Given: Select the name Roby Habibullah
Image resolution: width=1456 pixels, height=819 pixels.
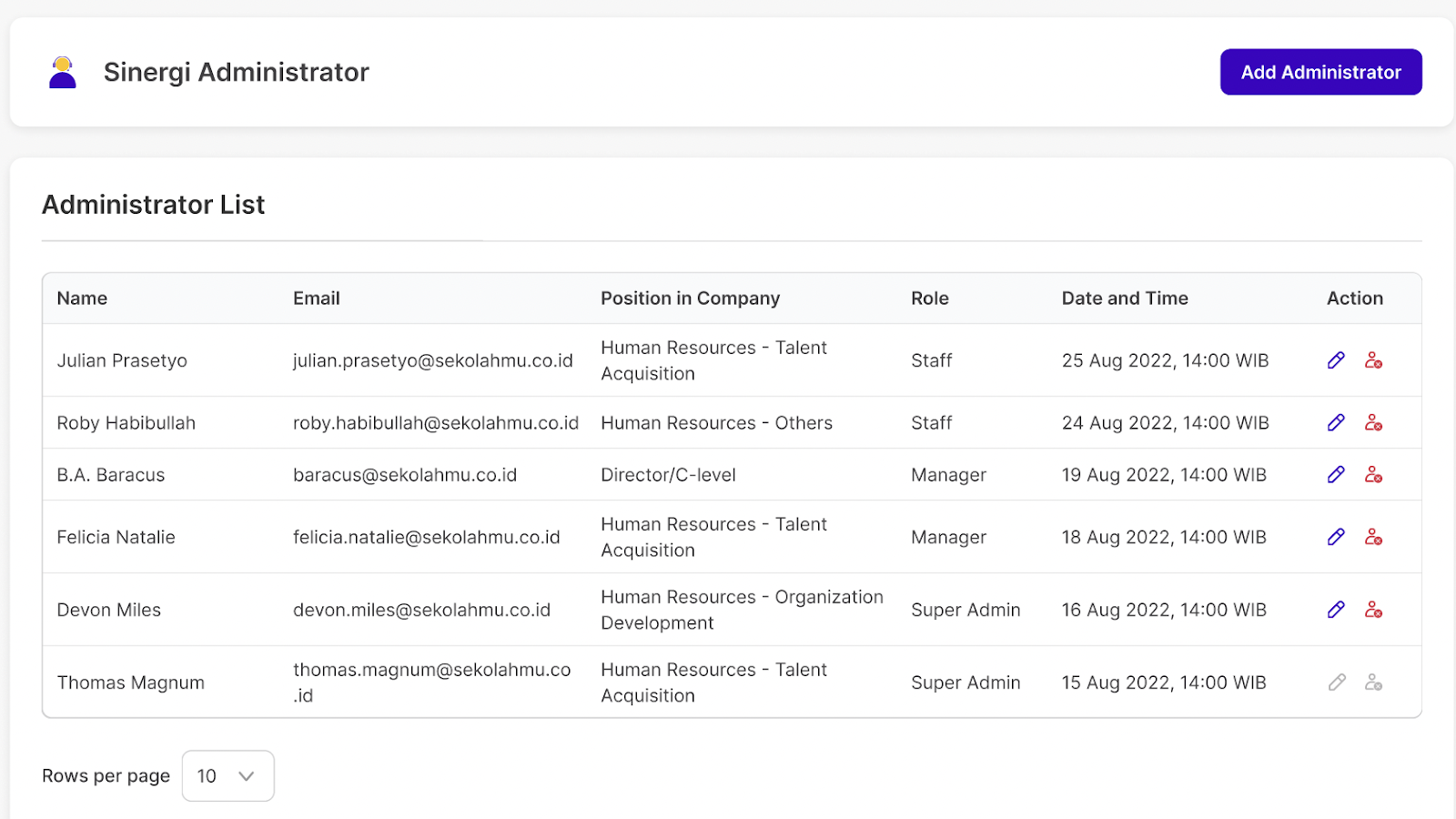Looking at the screenshot, I should [126, 423].
